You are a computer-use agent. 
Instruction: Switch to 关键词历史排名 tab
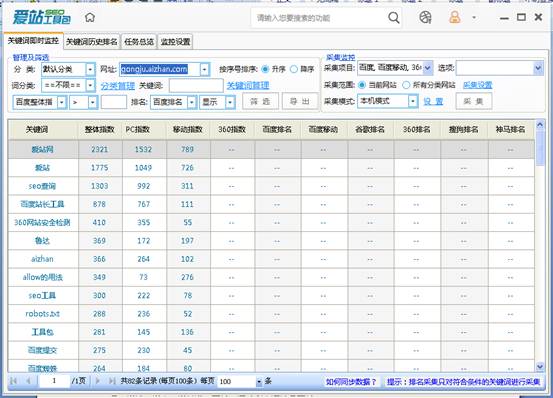(x=92, y=42)
